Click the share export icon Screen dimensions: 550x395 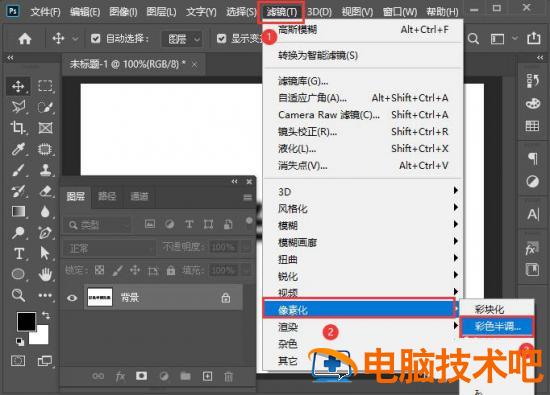[534, 38]
